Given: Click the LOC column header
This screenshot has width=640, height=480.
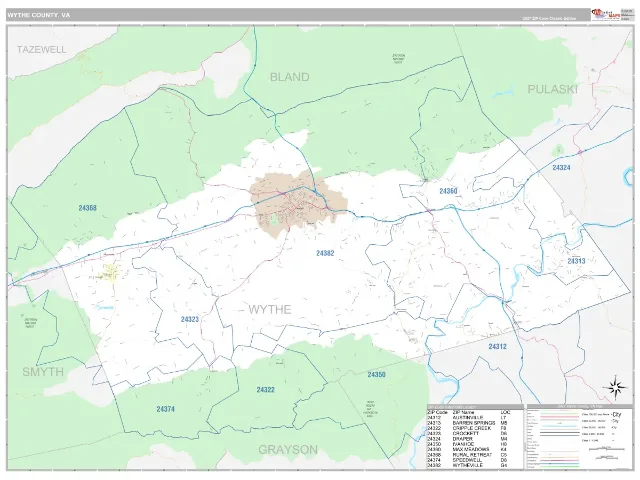Looking at the screenshot, I should click(505, 412).
